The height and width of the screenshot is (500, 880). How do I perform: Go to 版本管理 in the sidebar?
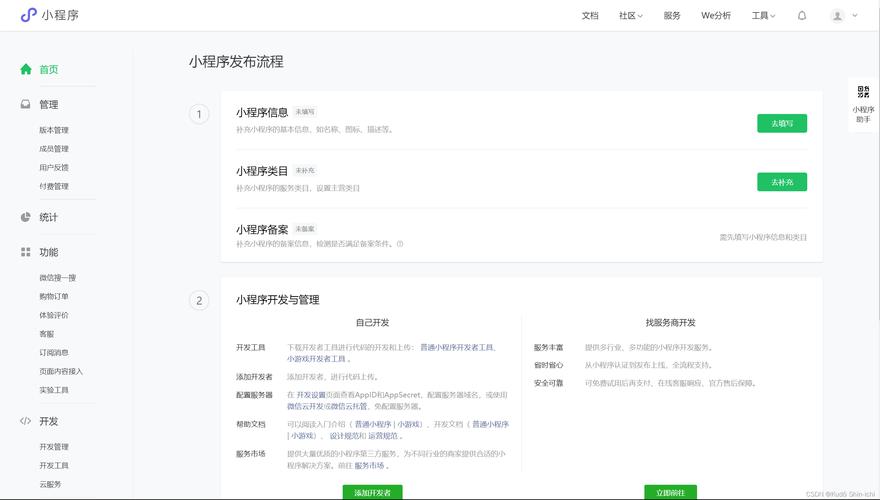point(54,130)
